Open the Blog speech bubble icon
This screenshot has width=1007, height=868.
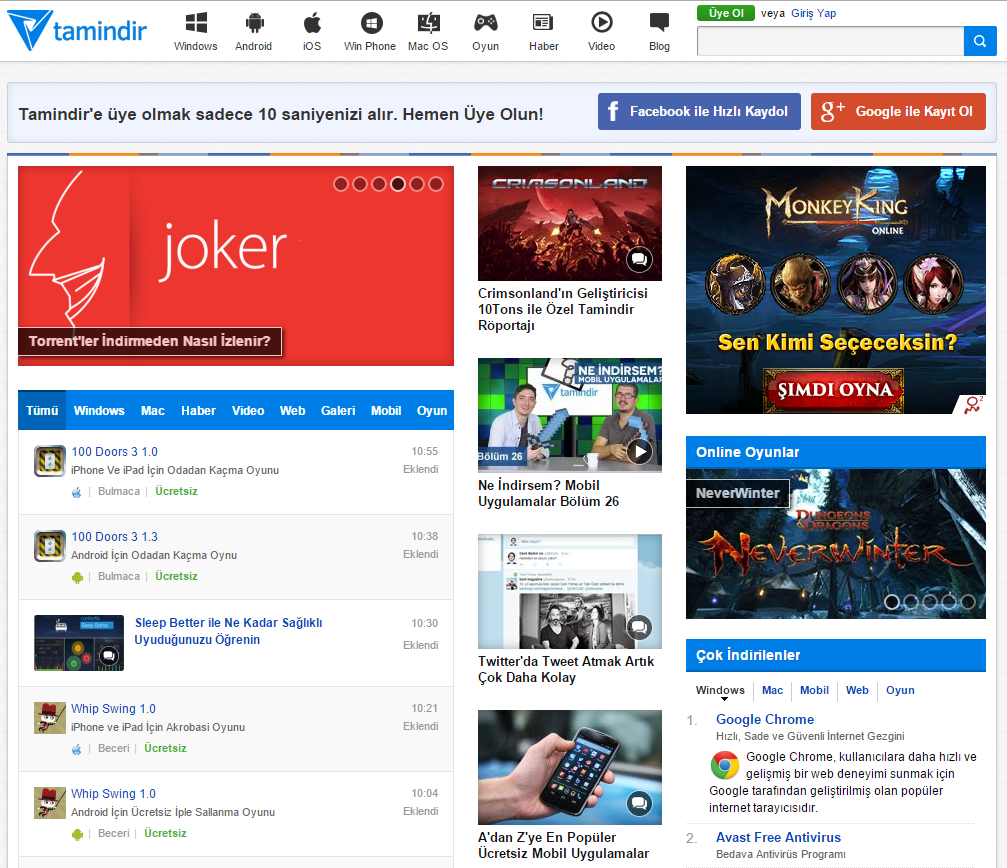tap(660, 23)
